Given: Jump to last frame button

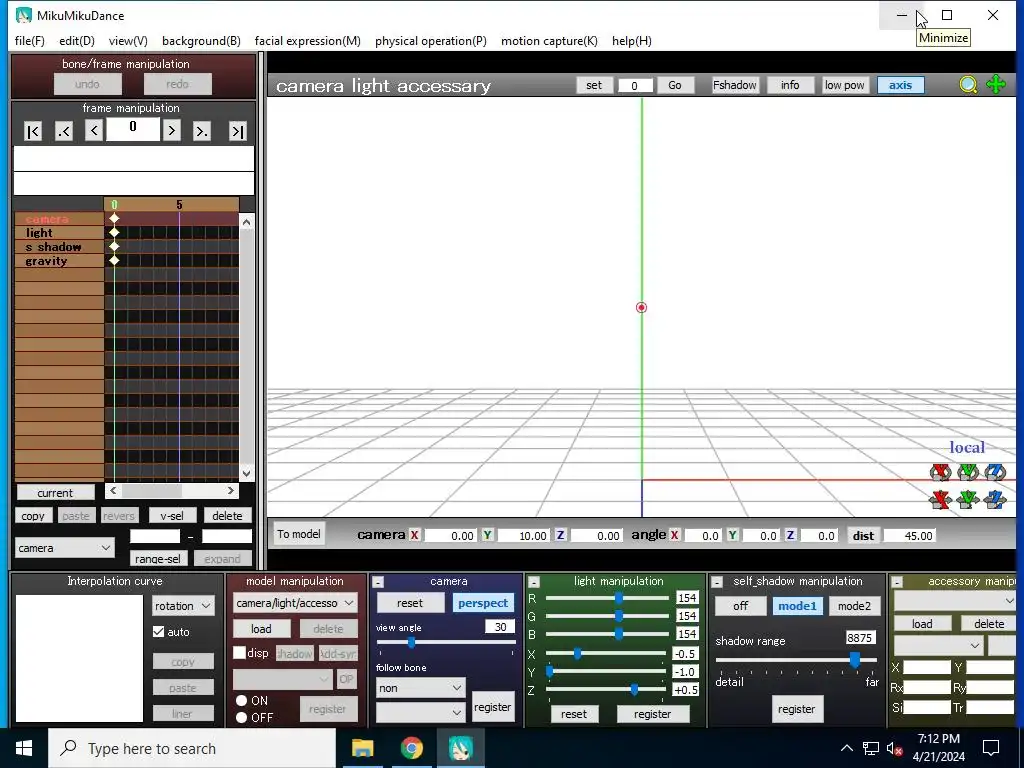Looking at the screenshot, I should (x=238, y=131).
